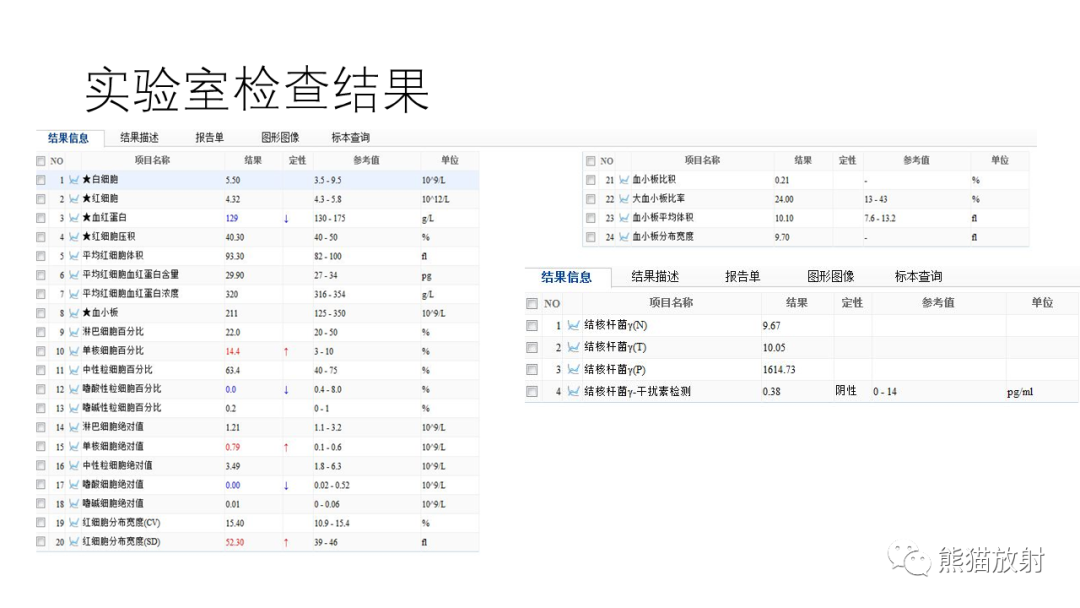Viewport: 1080px width, 608px height.
Task: View chart icon for 嗜酸性粒细胞百分比
Action: pyautogui.click(x=74, y=389)
